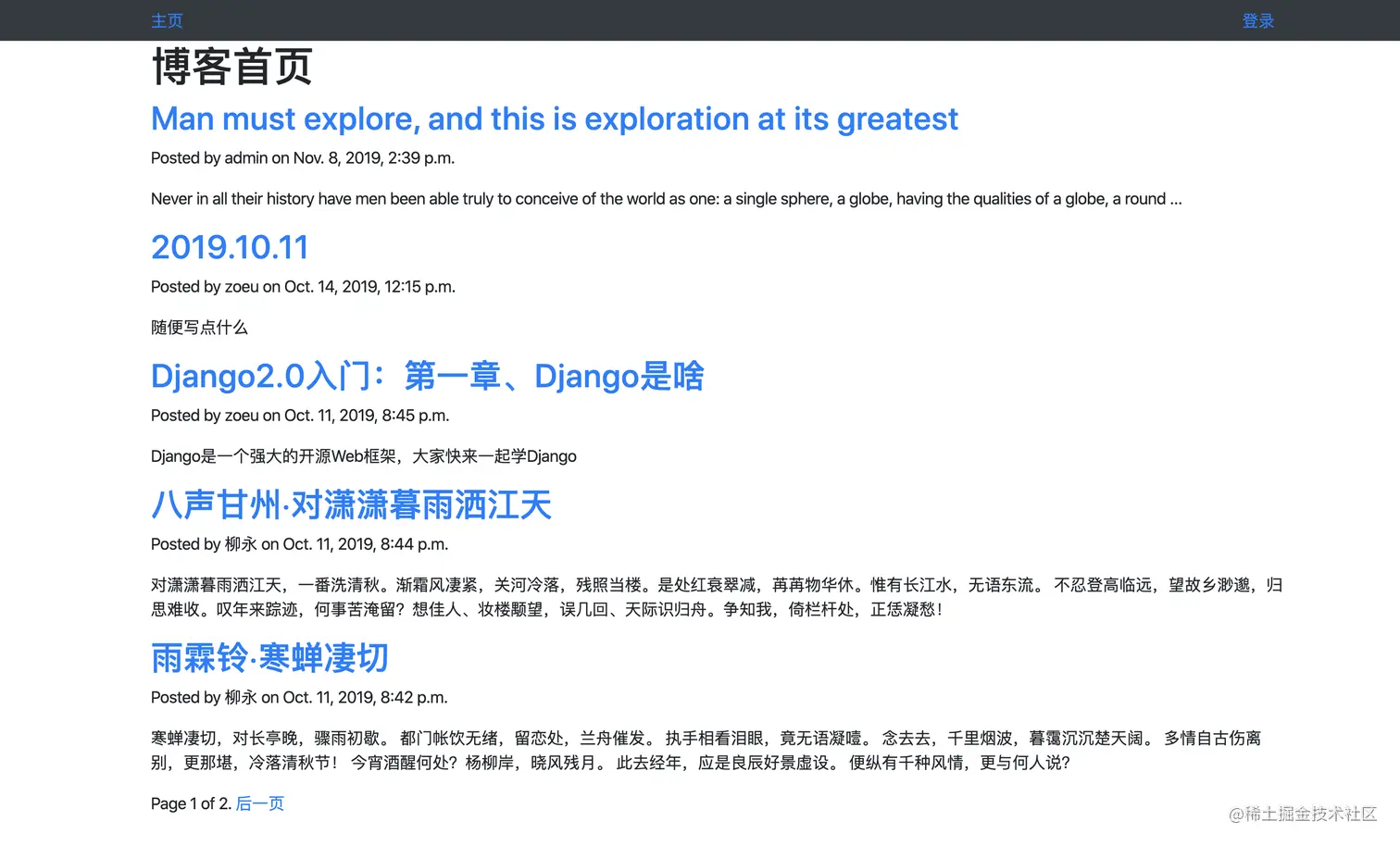This screenshot has width=1400, height=846.
Task: Click the excerpt starting 对潇潇暮雨洒江天，一番洗清秋
Action: coord(717,597)
